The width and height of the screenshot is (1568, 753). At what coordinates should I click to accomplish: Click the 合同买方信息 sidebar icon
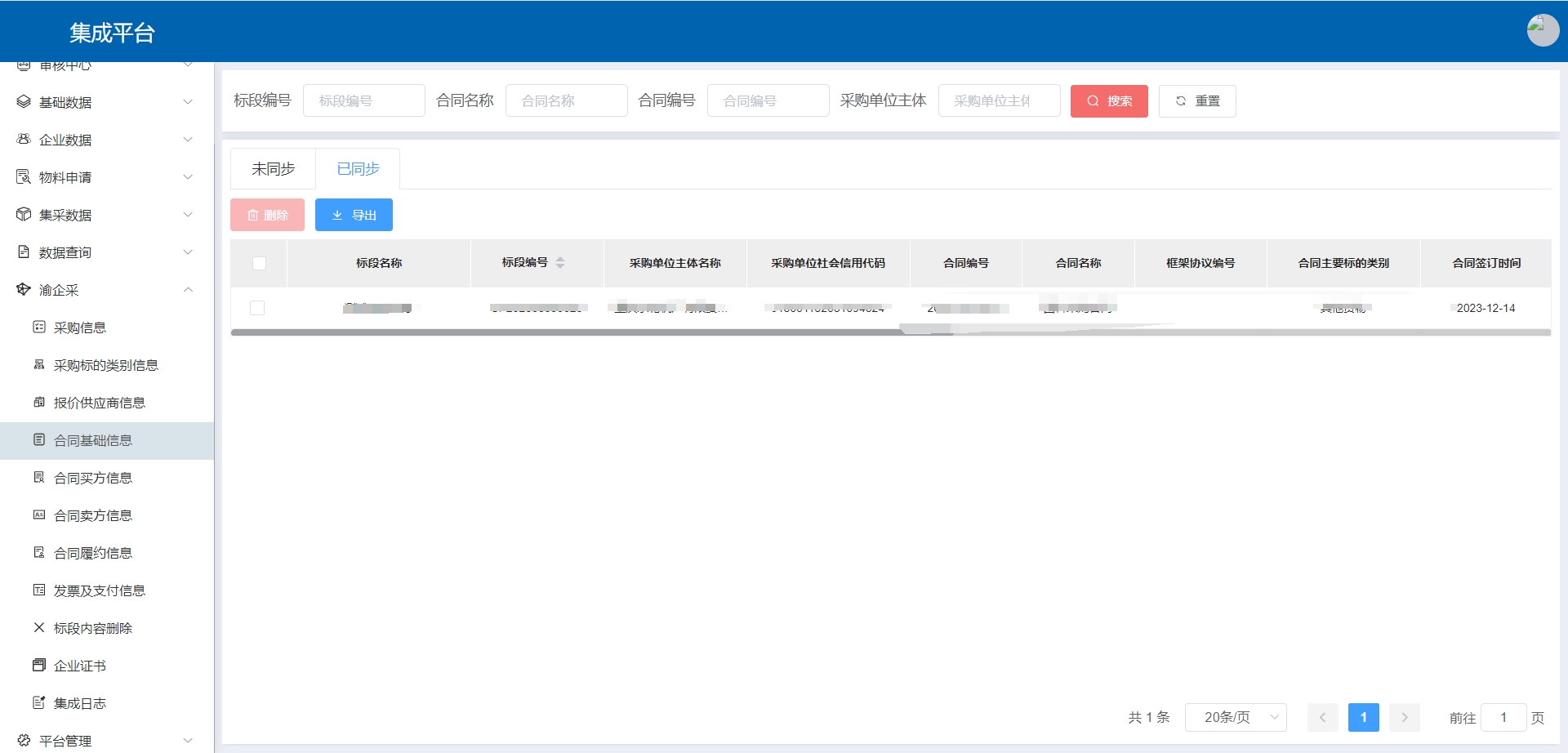point(39,478)
